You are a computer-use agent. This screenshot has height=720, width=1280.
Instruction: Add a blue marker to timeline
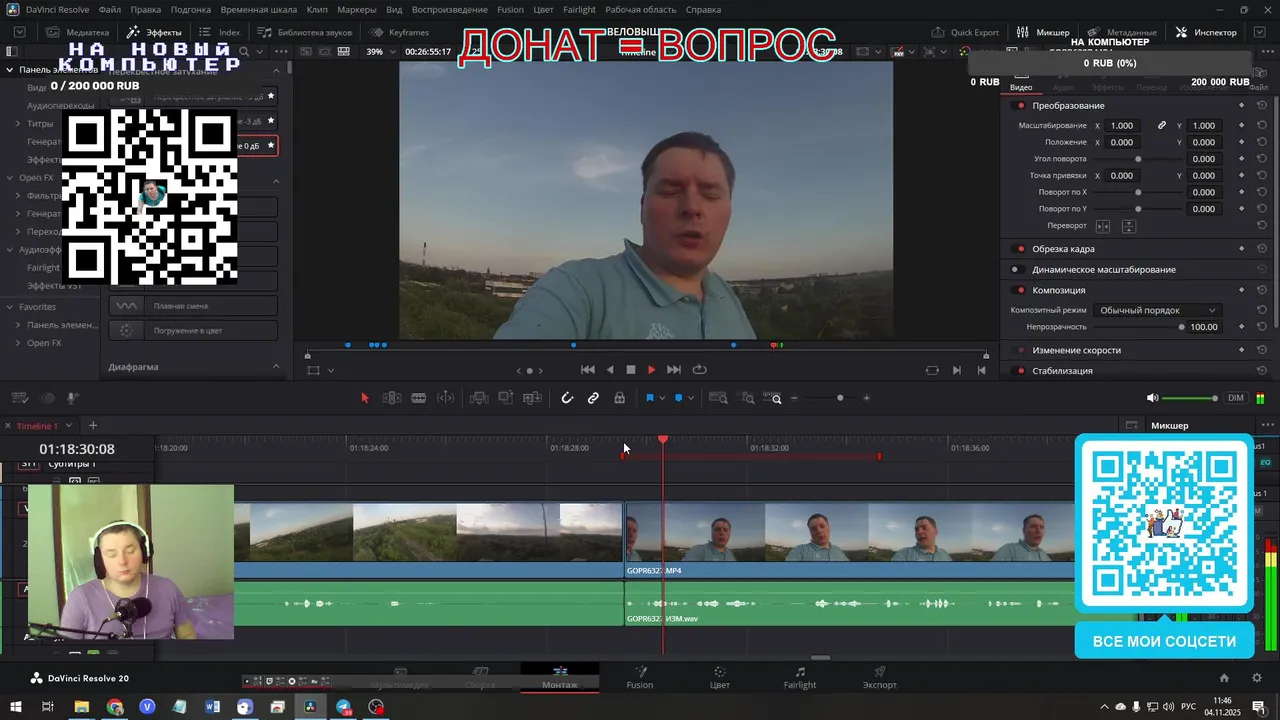click(678, 398)
